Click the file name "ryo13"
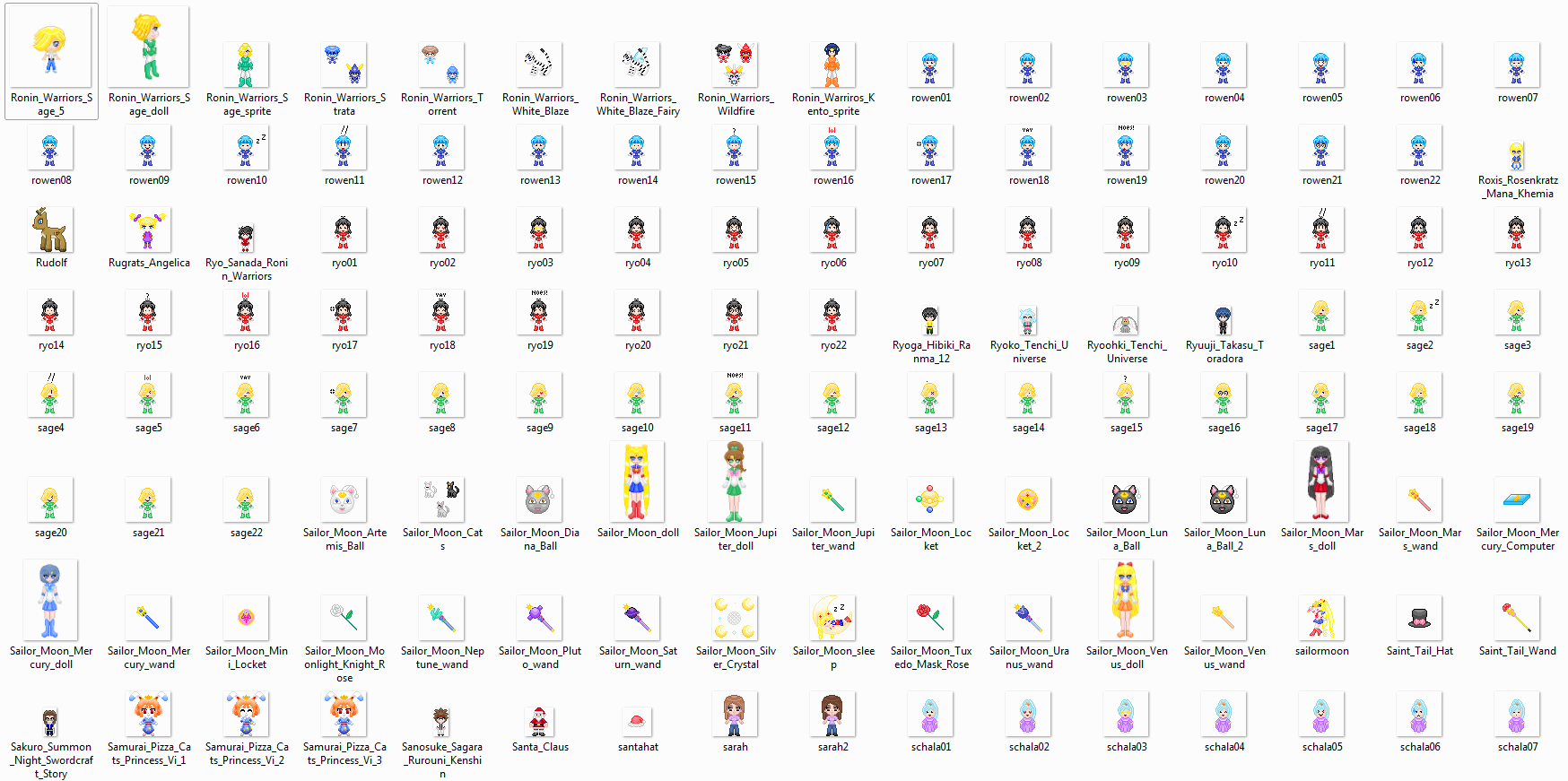This screenshot has height=781, width=1568. [1518, 263]
